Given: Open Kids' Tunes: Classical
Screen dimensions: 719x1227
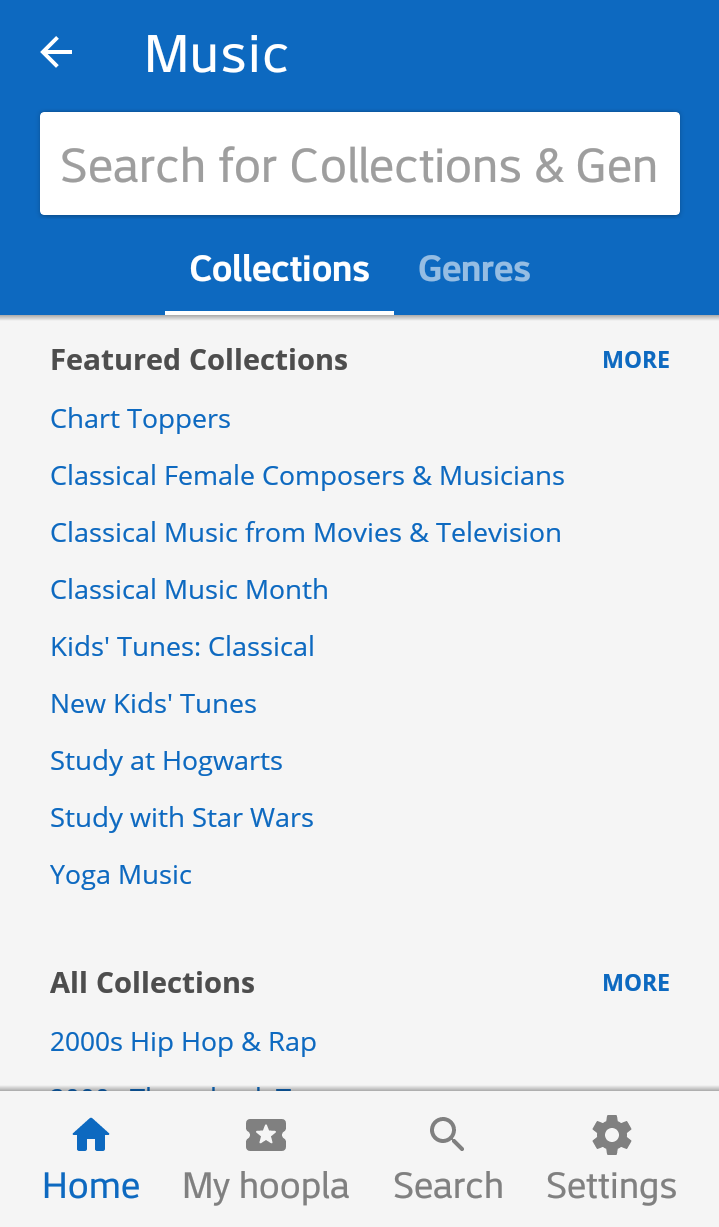Looking at the screenshot, I should [x=183, y=647].
